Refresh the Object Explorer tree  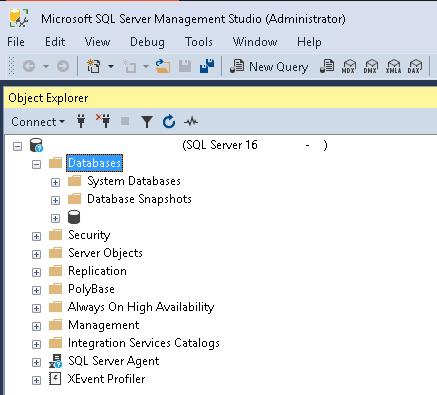tap(169, 121)
